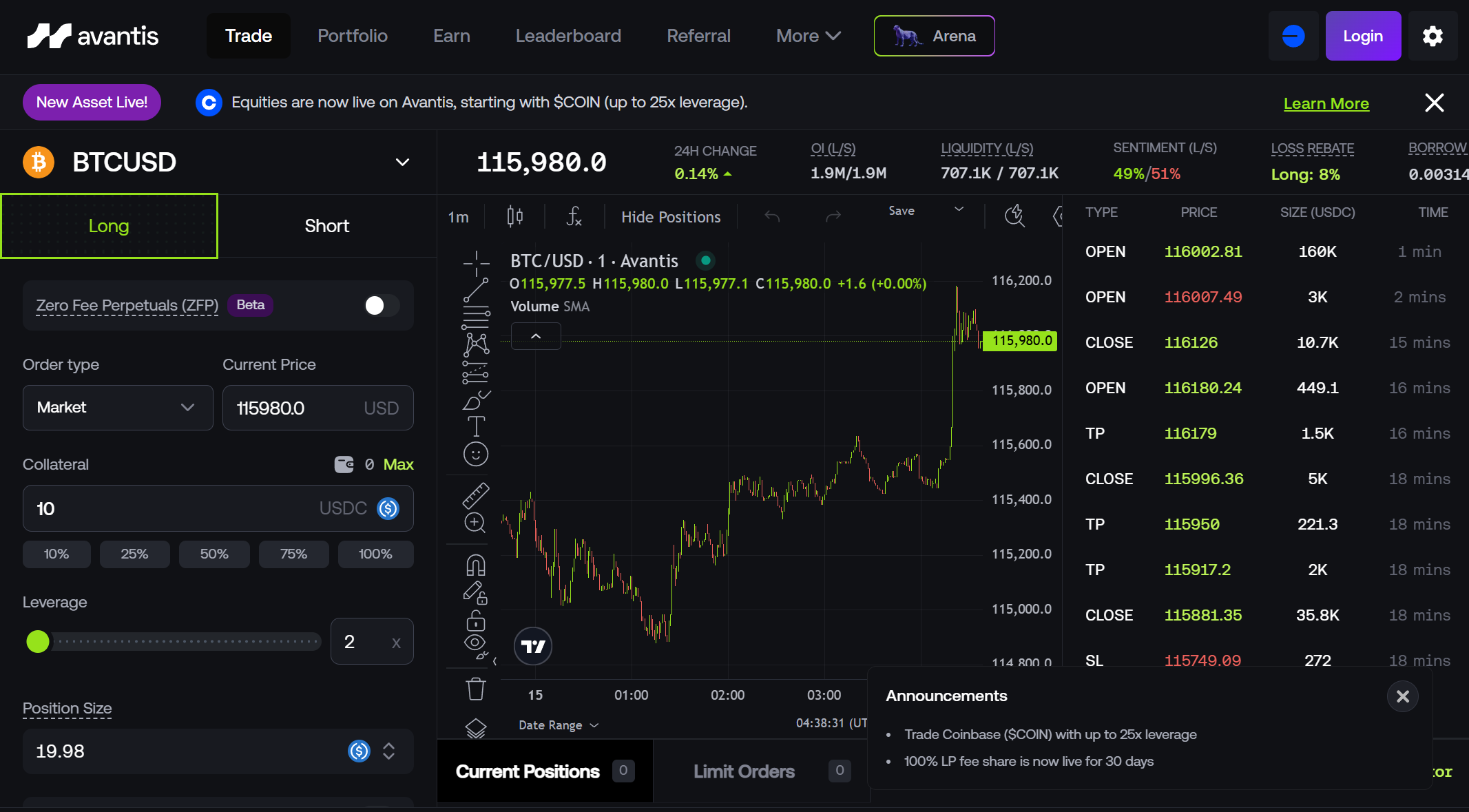Click the leverage slider handle
Screen dimensions: 1469x812
[38, 641]
